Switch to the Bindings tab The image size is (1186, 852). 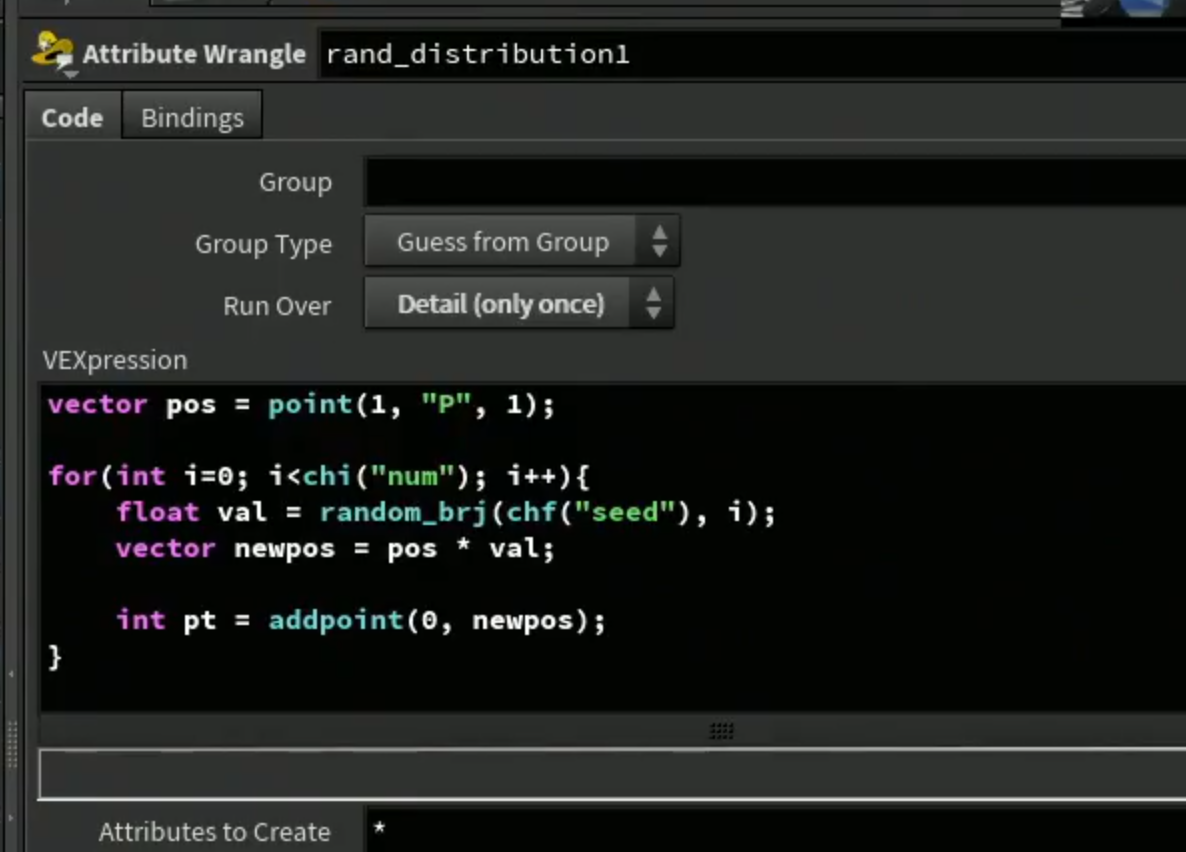[192, 117]
